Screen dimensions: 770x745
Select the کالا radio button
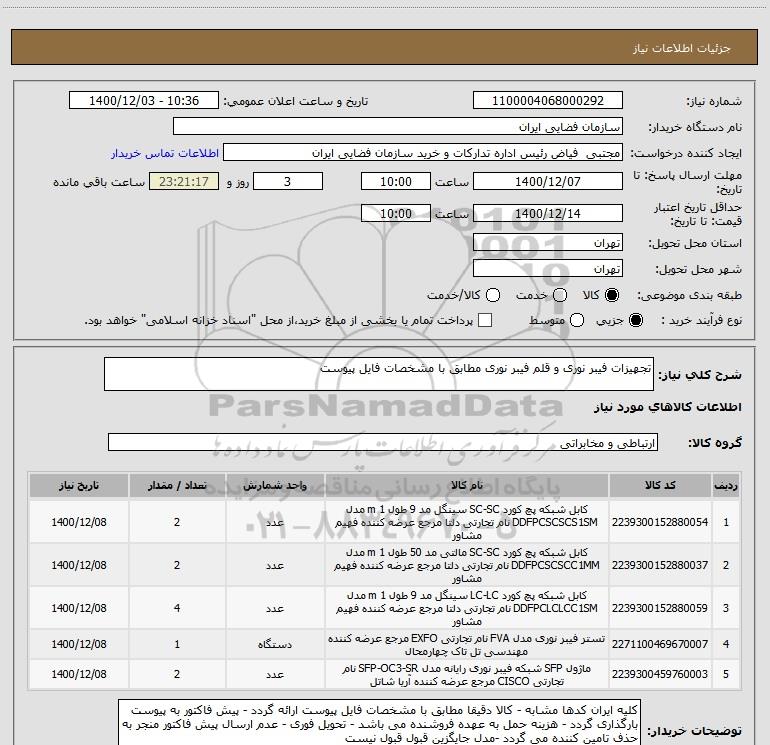612,295
